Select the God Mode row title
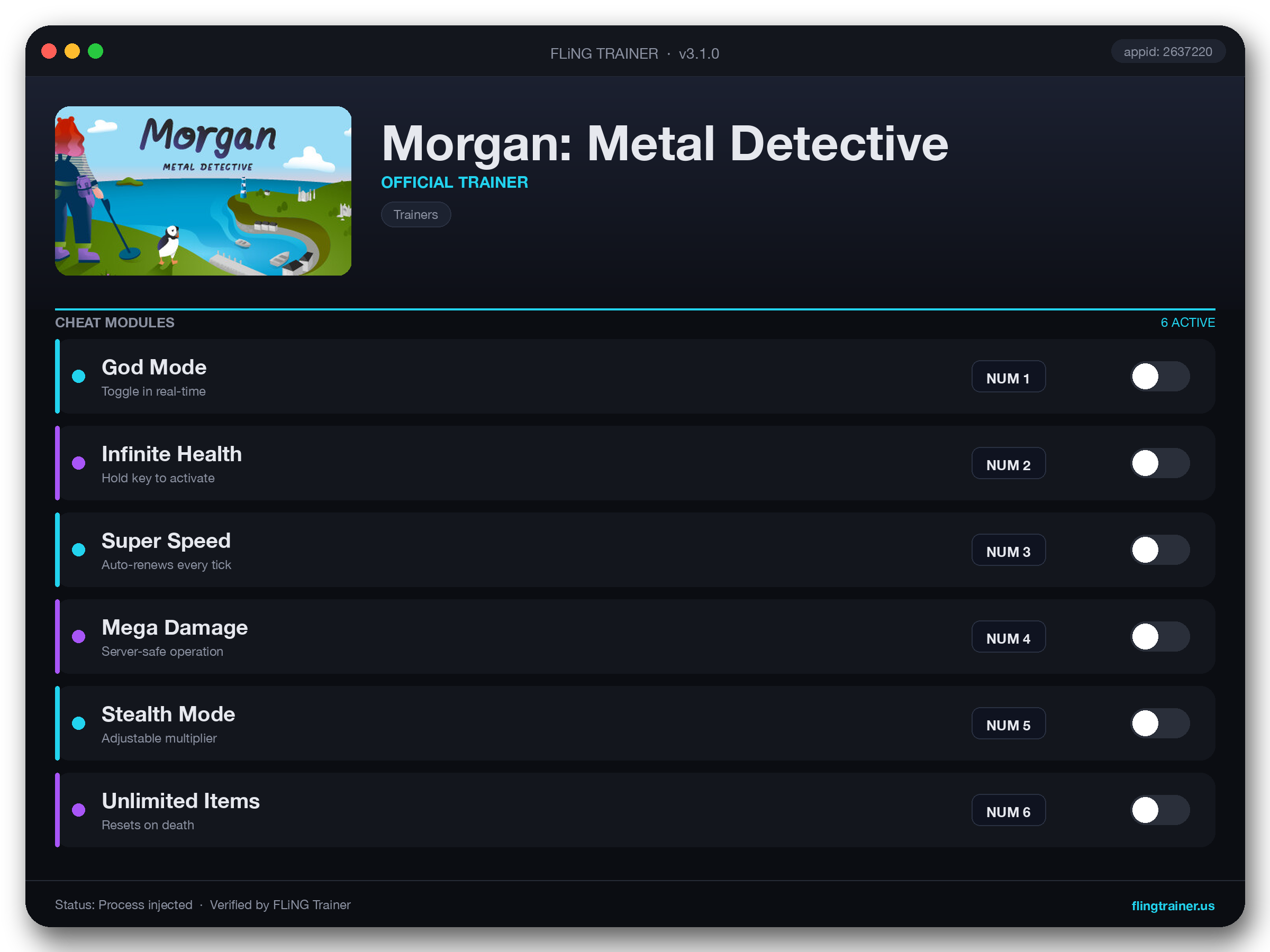Viewport: 1270px width, 952px height. pyautogui.click(x=154, y=367)
